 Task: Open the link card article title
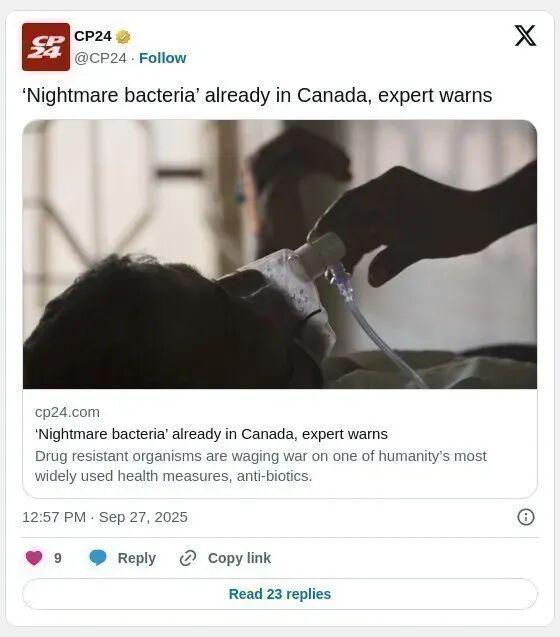coord(211,434)
